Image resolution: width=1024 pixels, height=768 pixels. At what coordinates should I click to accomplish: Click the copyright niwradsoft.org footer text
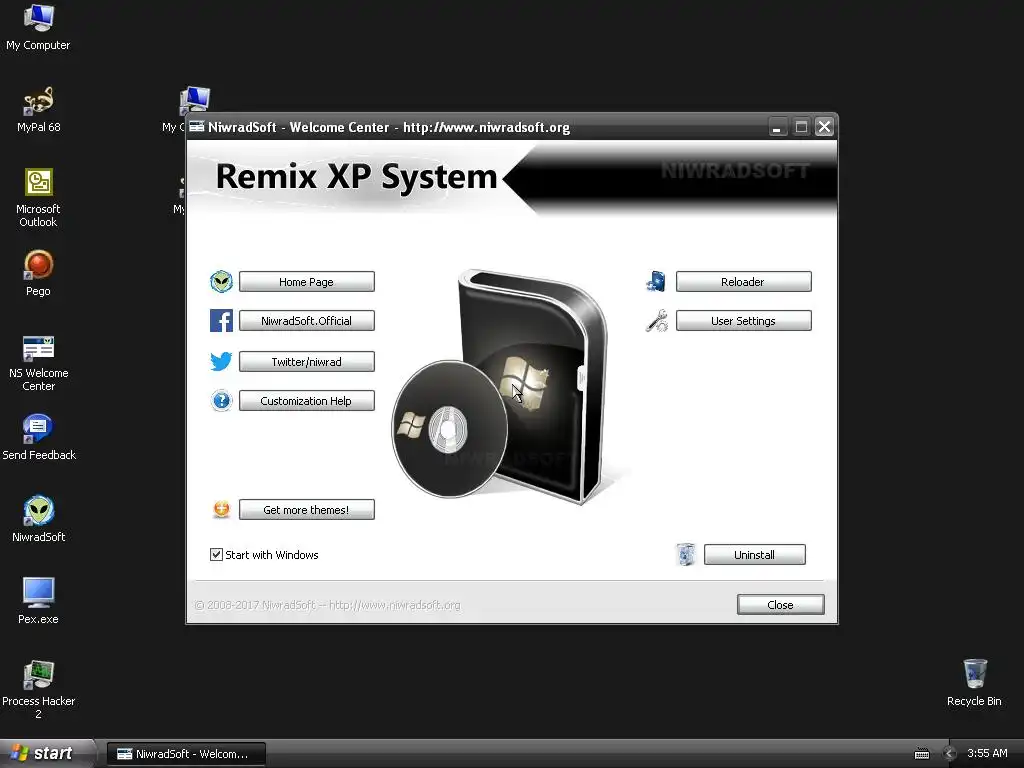click(328, 605)
